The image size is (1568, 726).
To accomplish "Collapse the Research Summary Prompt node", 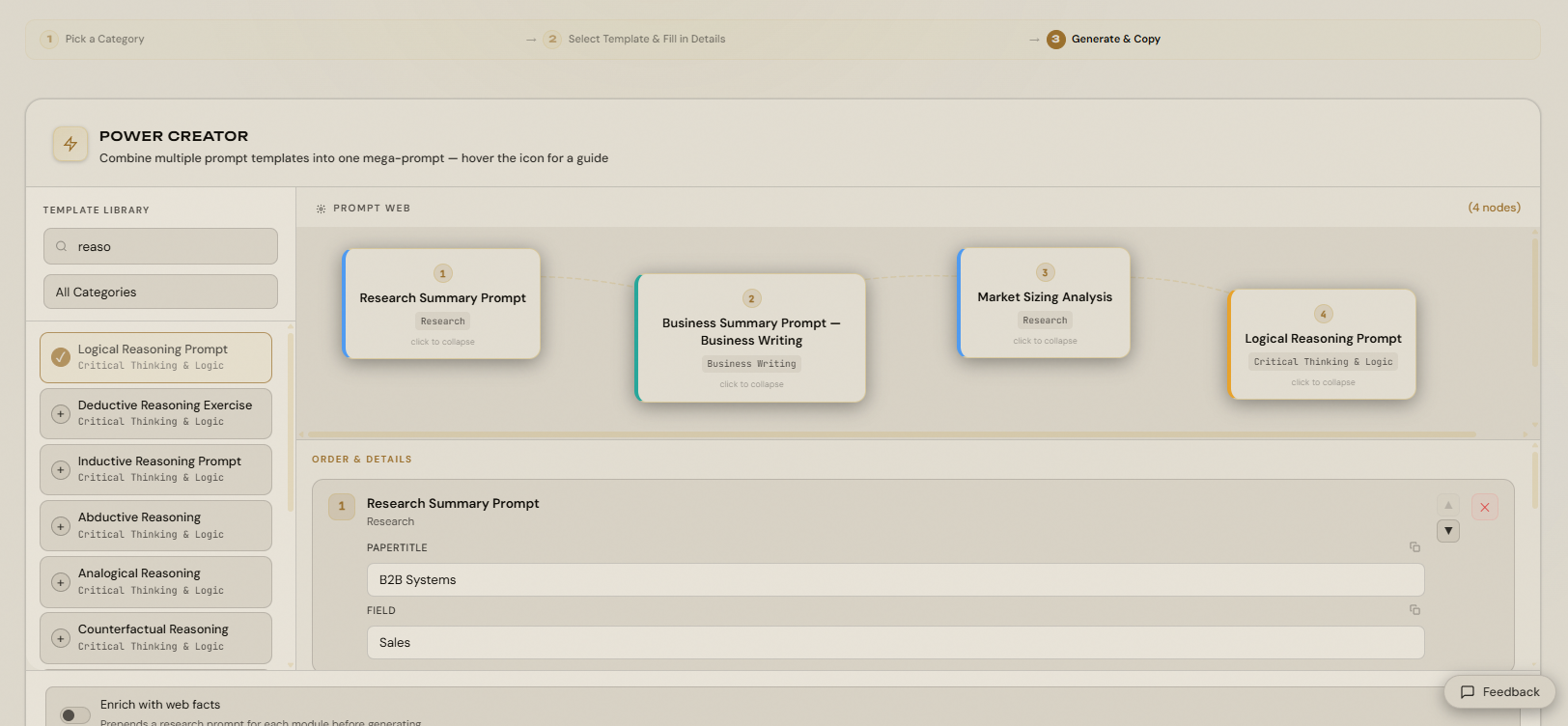I will 442,342.
